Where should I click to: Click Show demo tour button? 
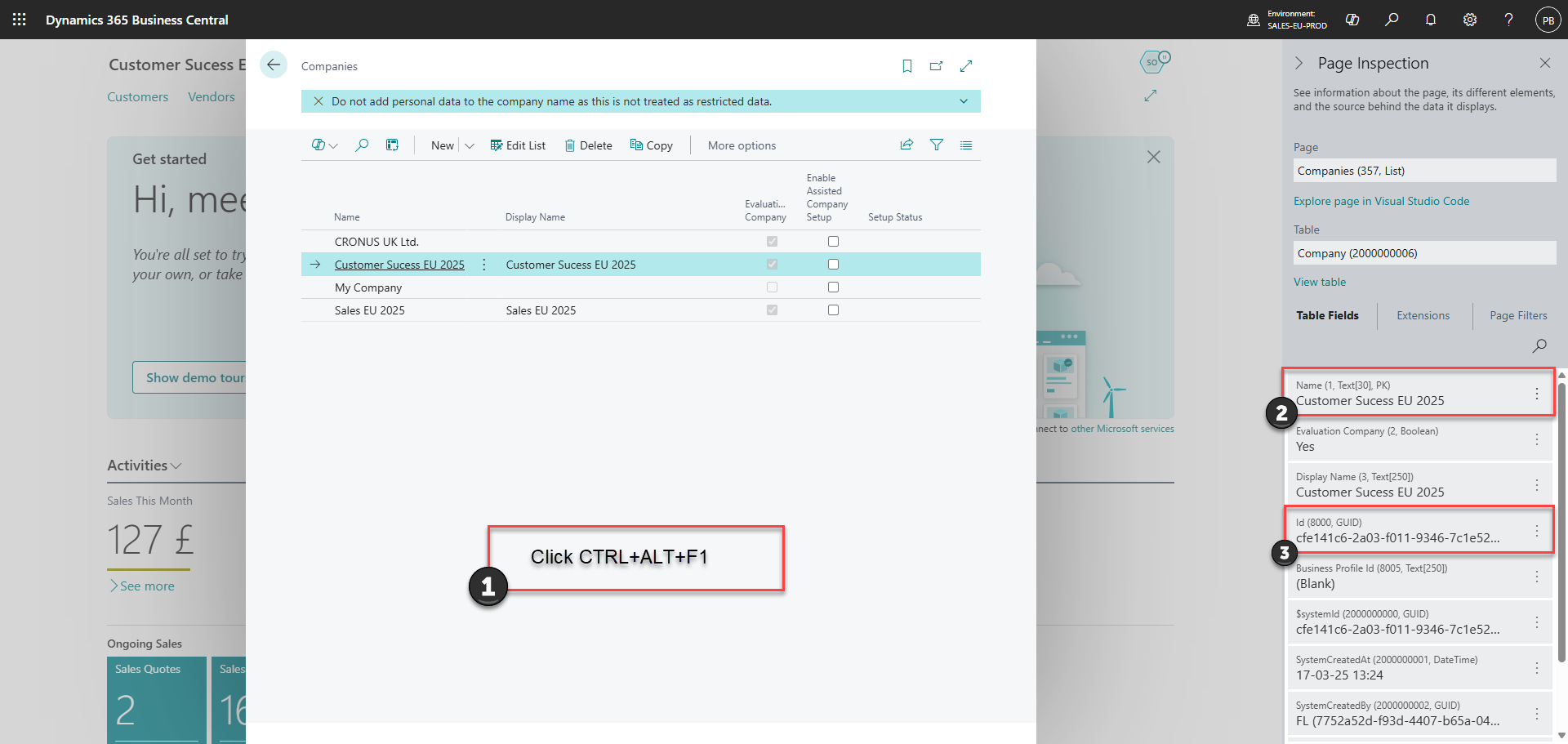click(189, 377)
